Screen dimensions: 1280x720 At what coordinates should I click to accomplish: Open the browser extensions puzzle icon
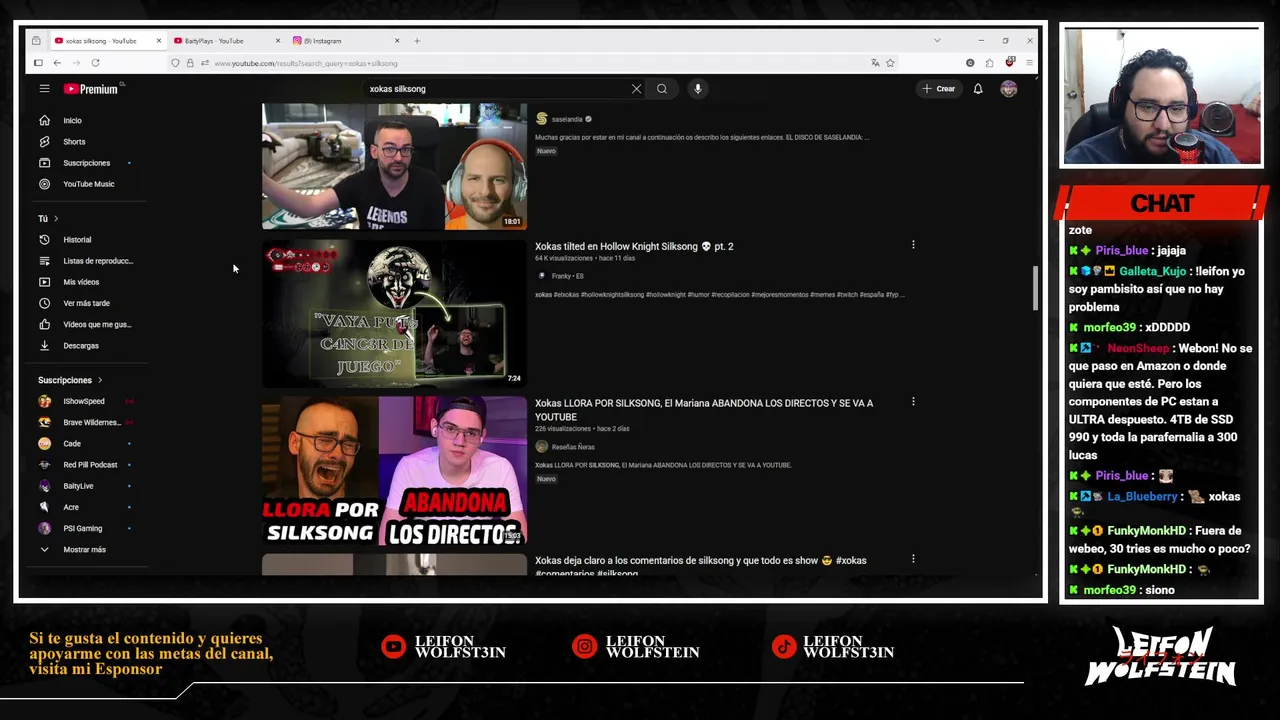(989, 63)
